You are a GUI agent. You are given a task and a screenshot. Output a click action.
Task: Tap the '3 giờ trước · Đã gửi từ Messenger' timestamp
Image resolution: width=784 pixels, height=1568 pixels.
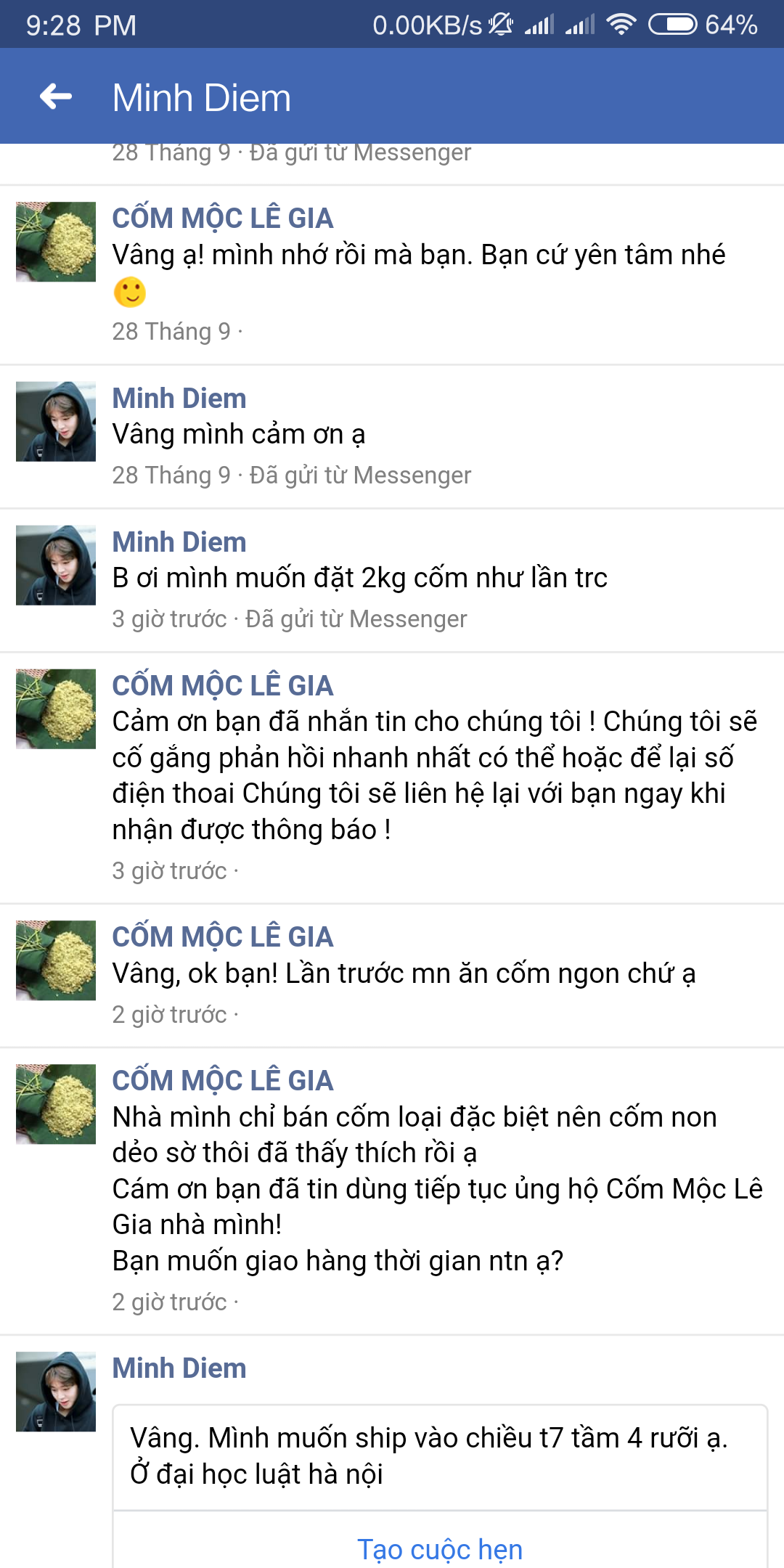tap(290, 618)
